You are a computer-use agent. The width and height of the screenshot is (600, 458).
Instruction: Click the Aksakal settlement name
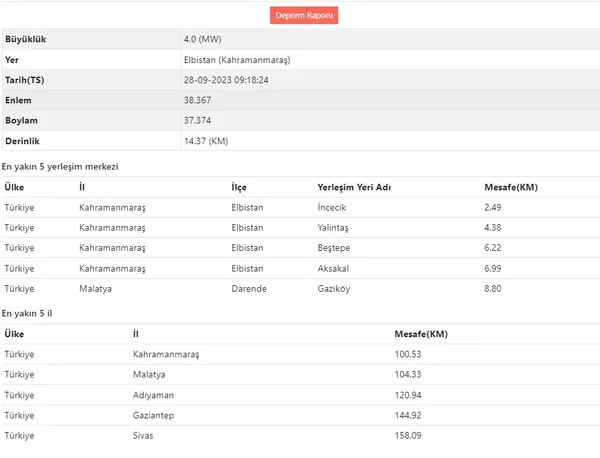click(x=334, y=268)
